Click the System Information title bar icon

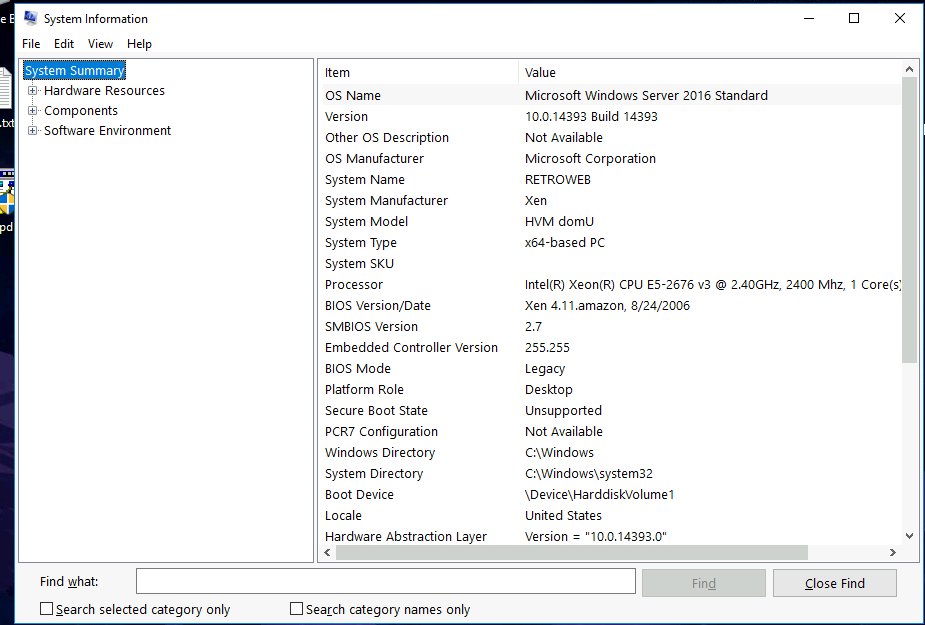(x=30, y=18)
